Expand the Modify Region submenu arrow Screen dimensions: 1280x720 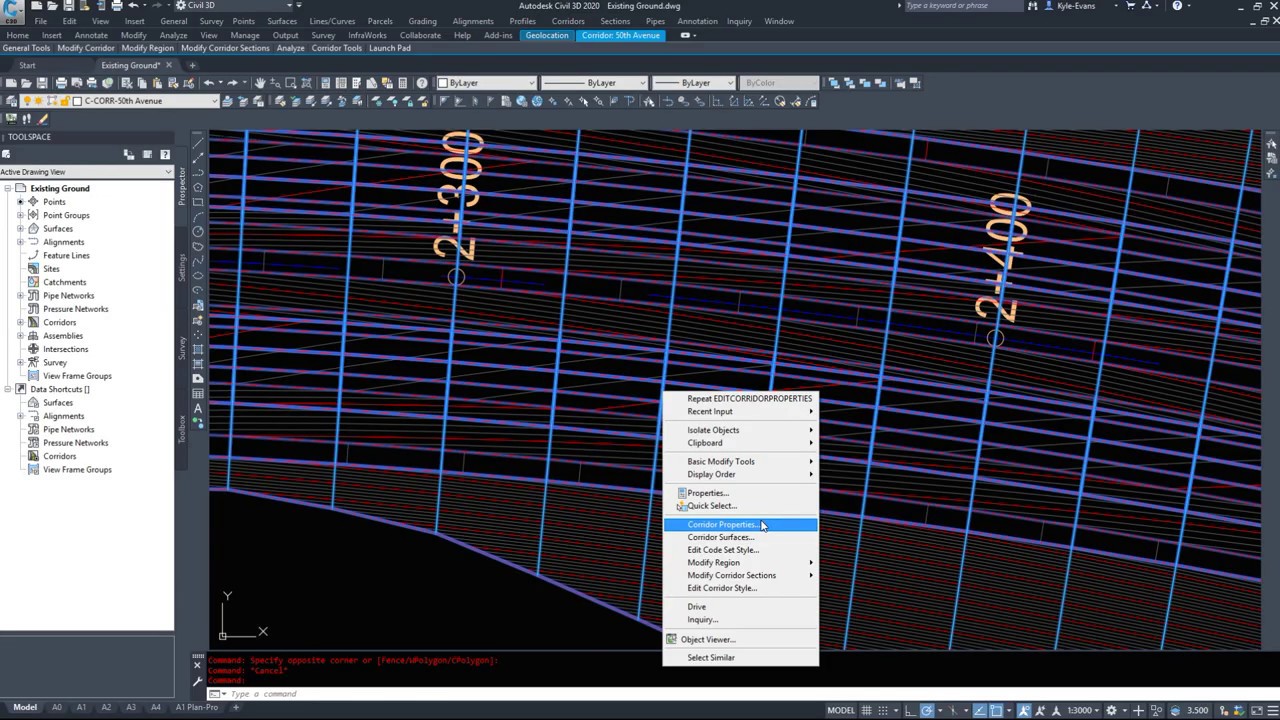point(811,563)
